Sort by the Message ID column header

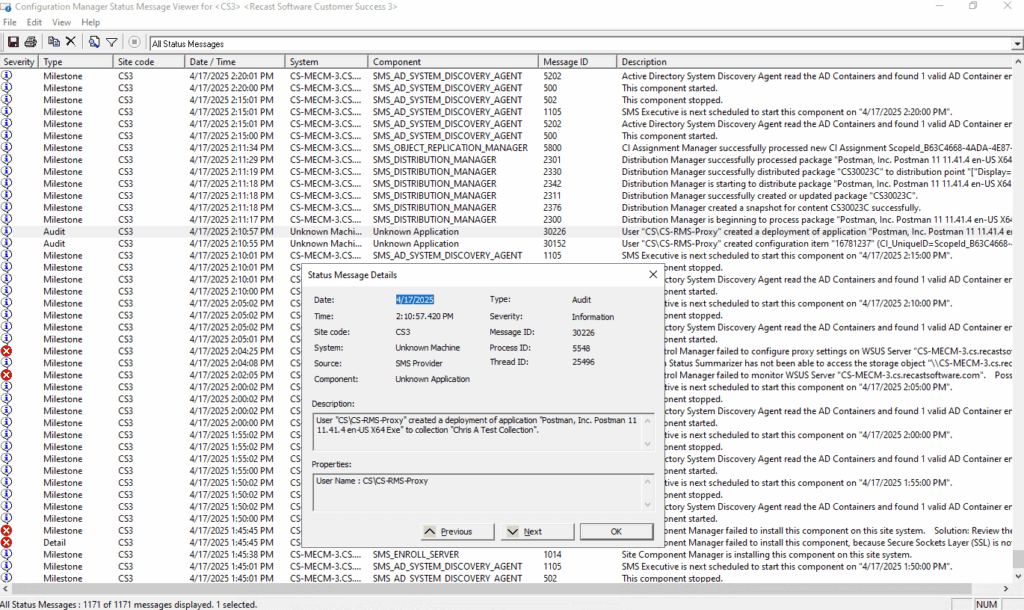click(x=565, y=62)
